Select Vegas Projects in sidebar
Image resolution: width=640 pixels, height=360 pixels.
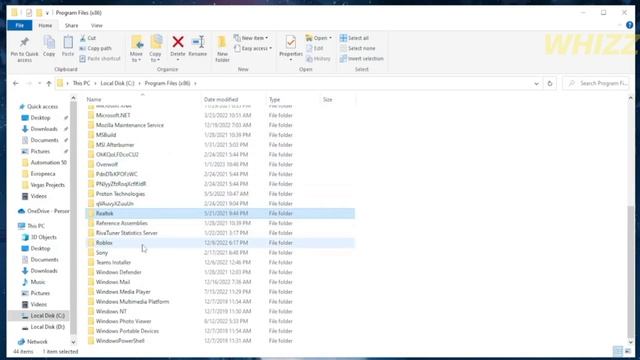coord(47,185)
